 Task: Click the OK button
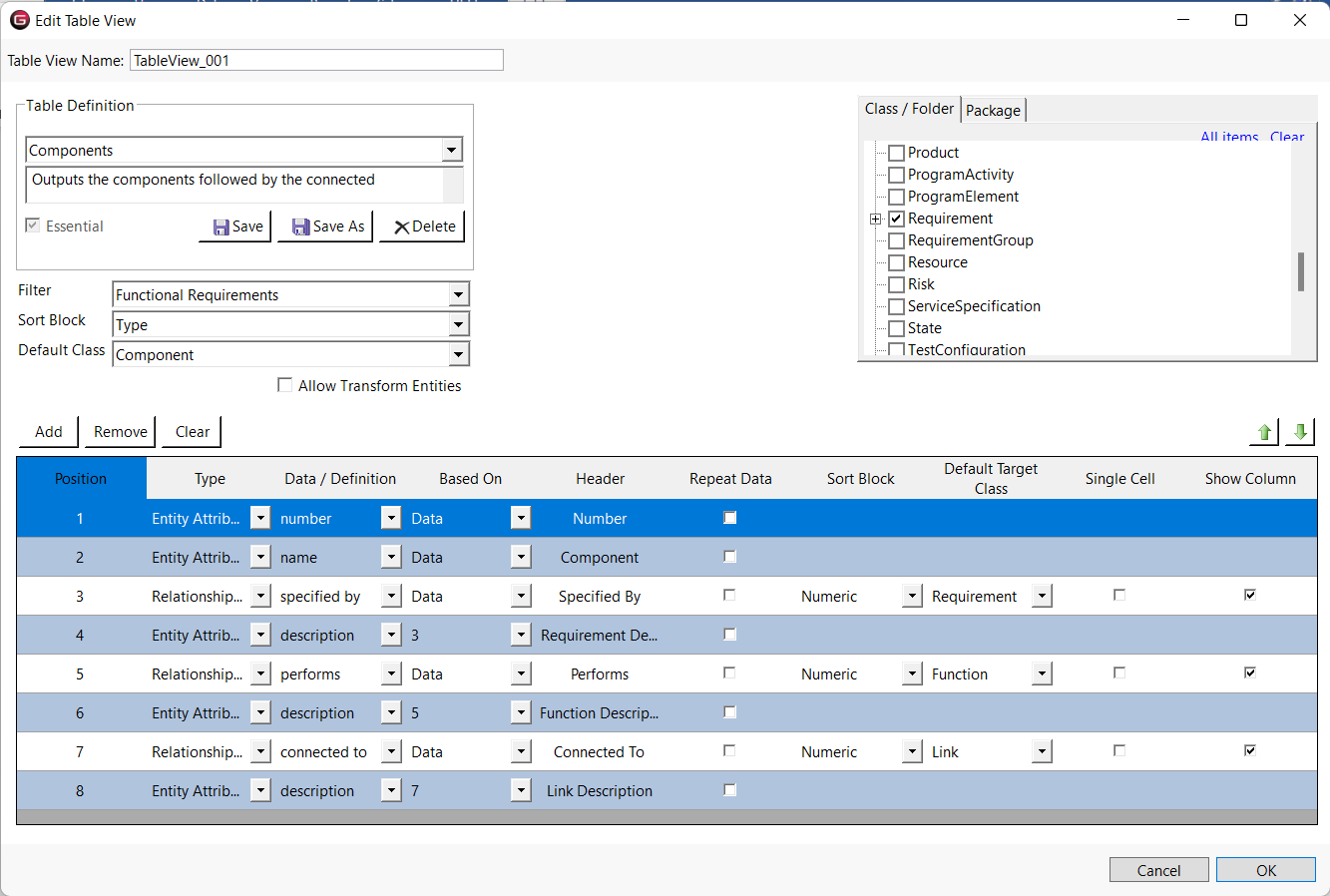[1265, 870]
